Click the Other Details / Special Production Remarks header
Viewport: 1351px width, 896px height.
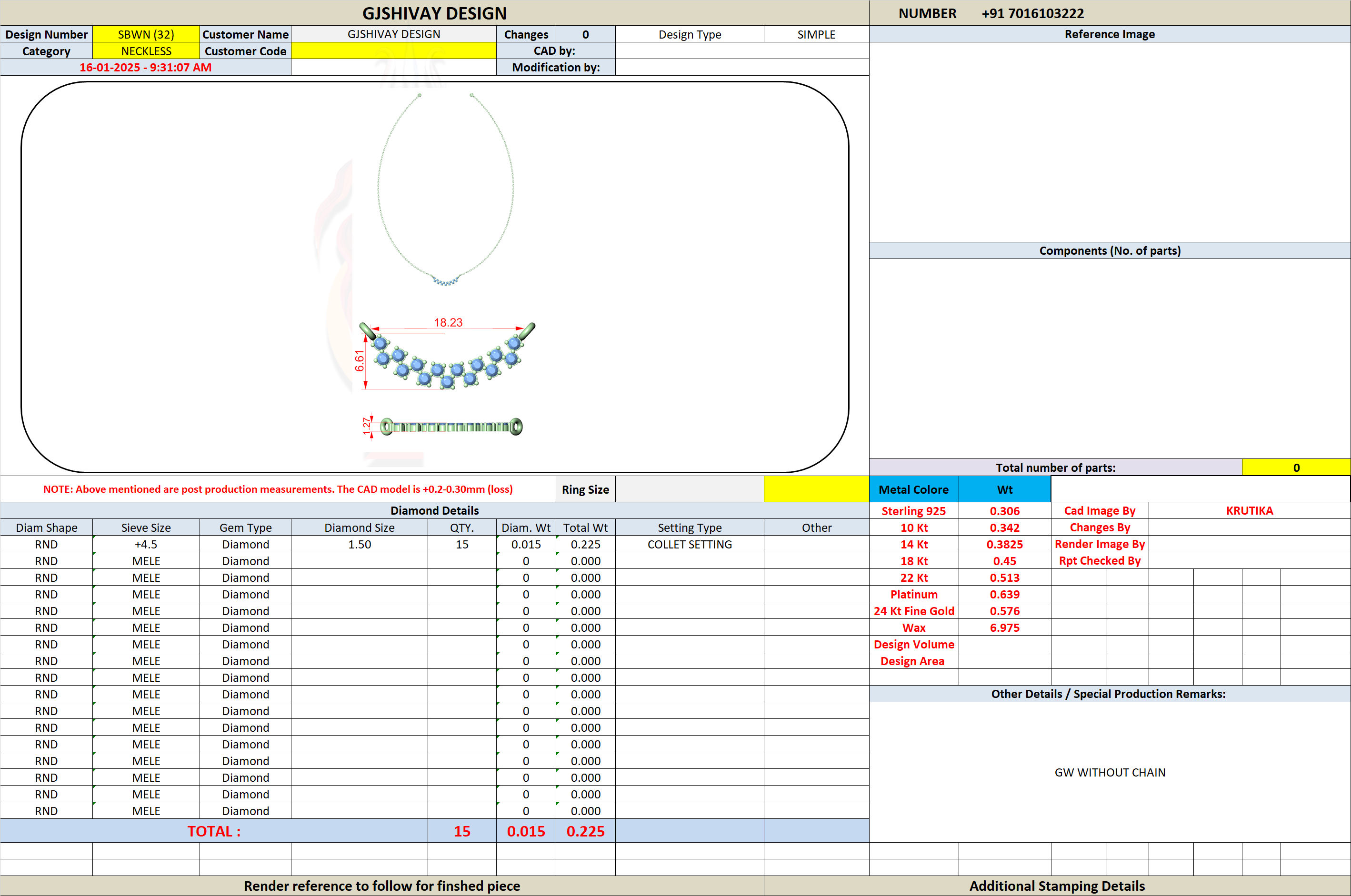[1109, 694]
